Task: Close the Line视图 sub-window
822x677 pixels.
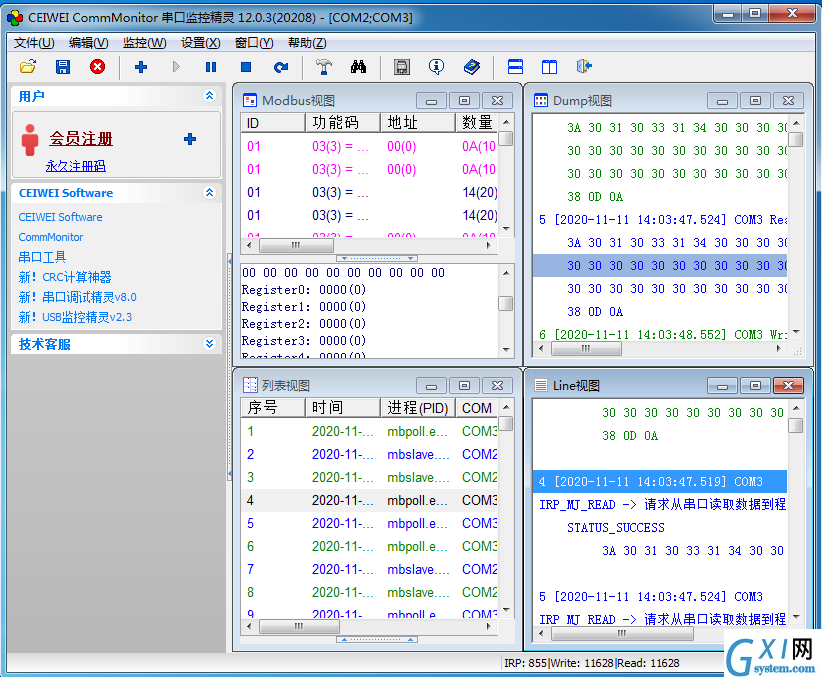Action: tap(788, 385)
